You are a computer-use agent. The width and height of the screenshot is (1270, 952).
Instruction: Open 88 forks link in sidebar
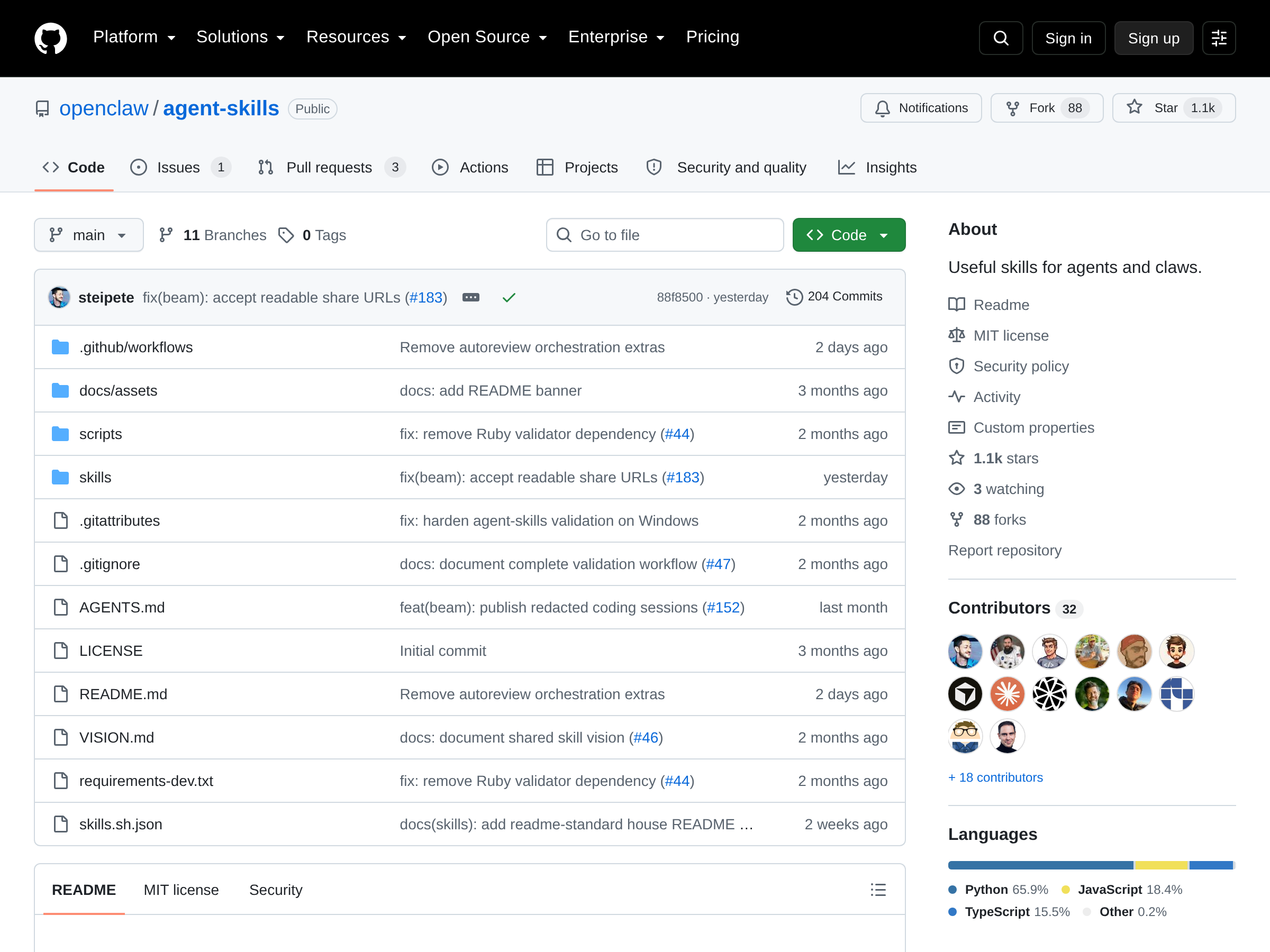click(987, 519)
